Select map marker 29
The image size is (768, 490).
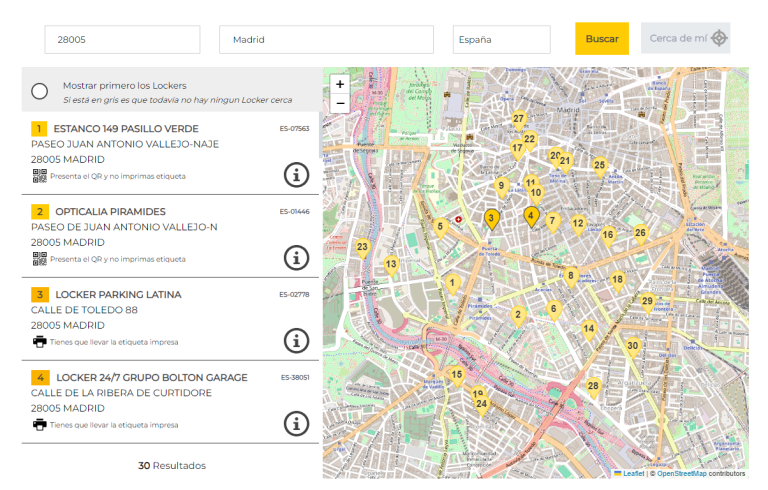[x=647, y=303]
